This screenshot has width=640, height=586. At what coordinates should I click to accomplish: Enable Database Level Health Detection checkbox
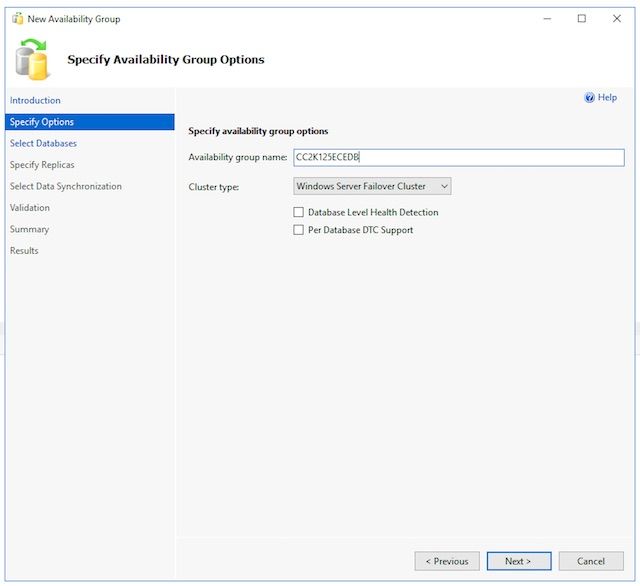pos(298,212)
